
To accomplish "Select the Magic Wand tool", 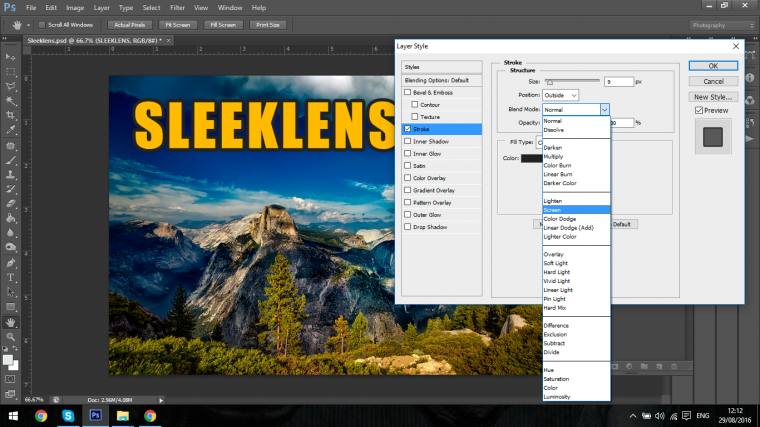I will [10, 101].
